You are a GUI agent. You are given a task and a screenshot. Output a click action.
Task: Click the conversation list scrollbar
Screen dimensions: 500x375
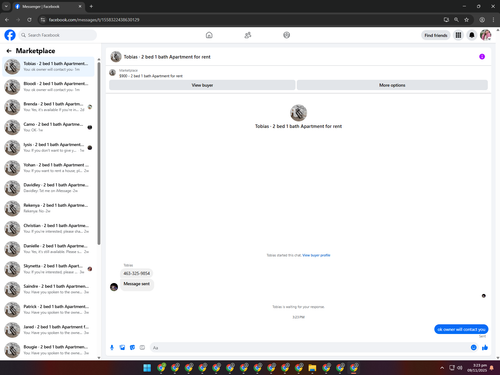pos(99,153)
